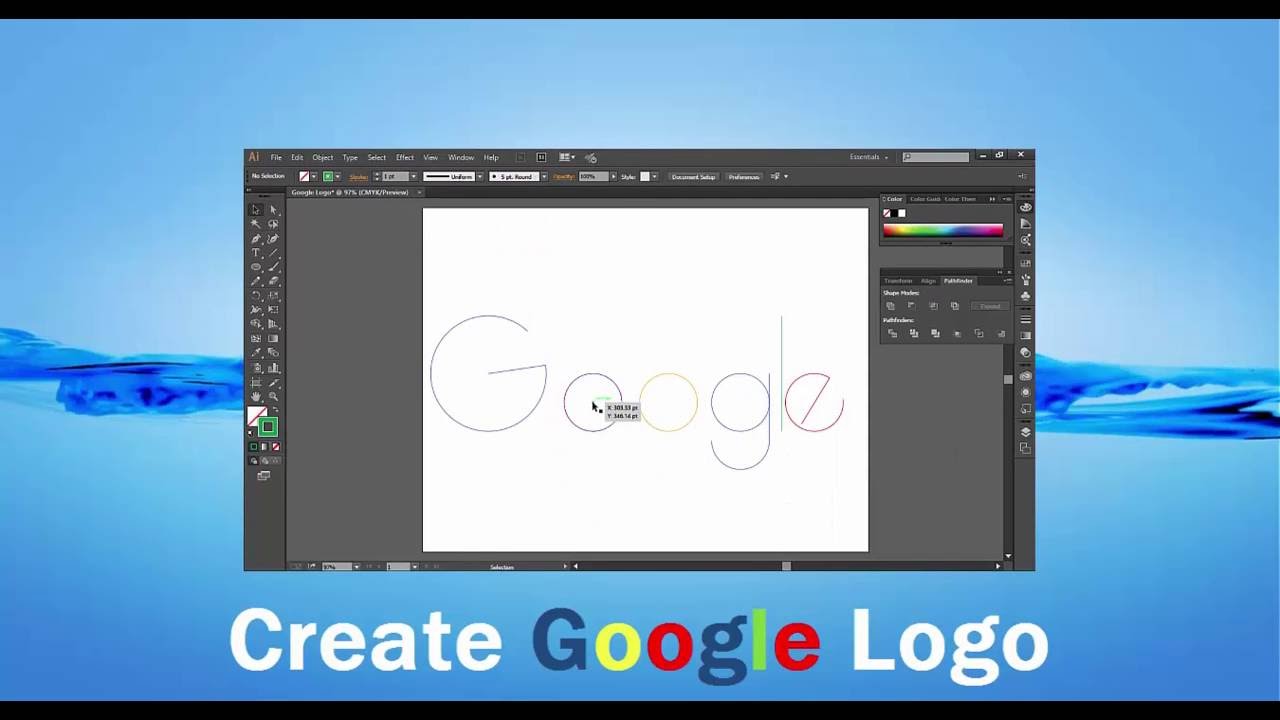Select the Line Segment tool
Screen dimensions: 1280x720
point(273,253)
